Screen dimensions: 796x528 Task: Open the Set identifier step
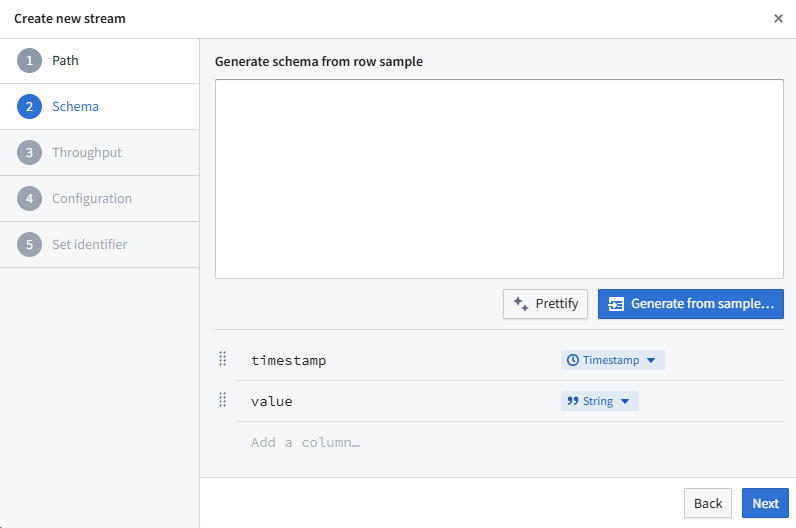click(x=89, y=245)
